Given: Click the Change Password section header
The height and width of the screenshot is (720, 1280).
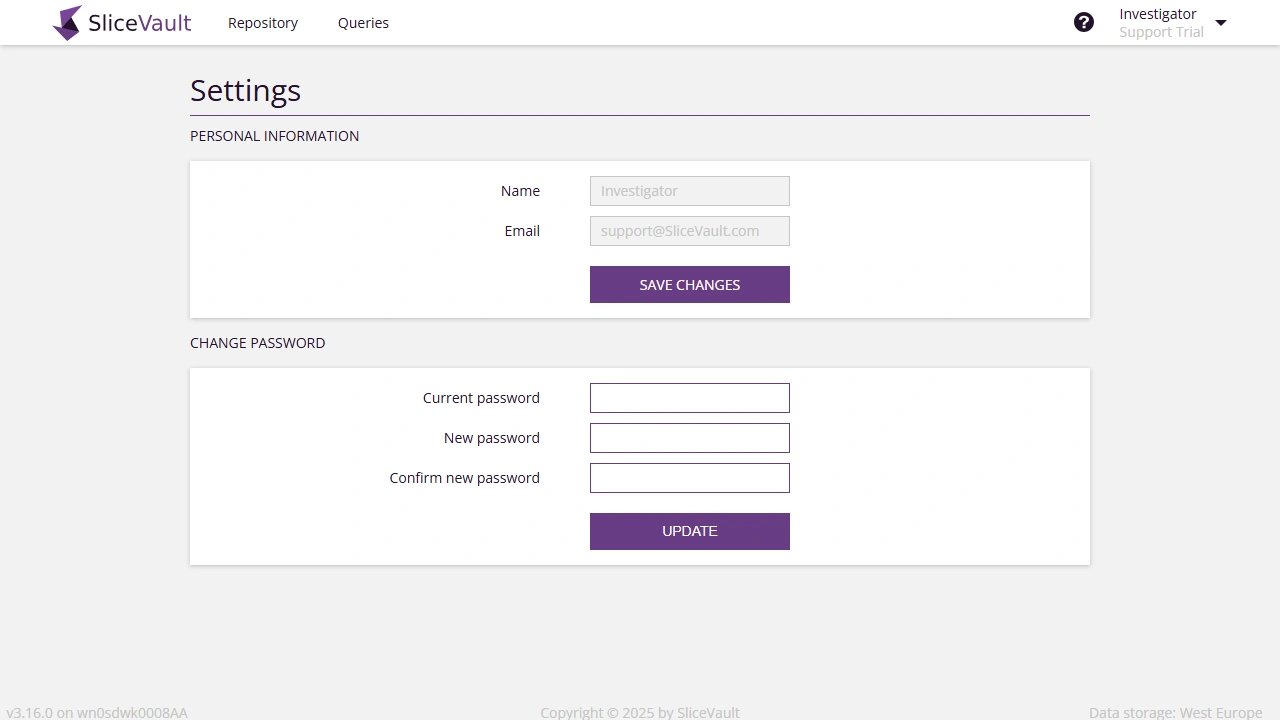Looking at the screenshot, I should point(257,343).
